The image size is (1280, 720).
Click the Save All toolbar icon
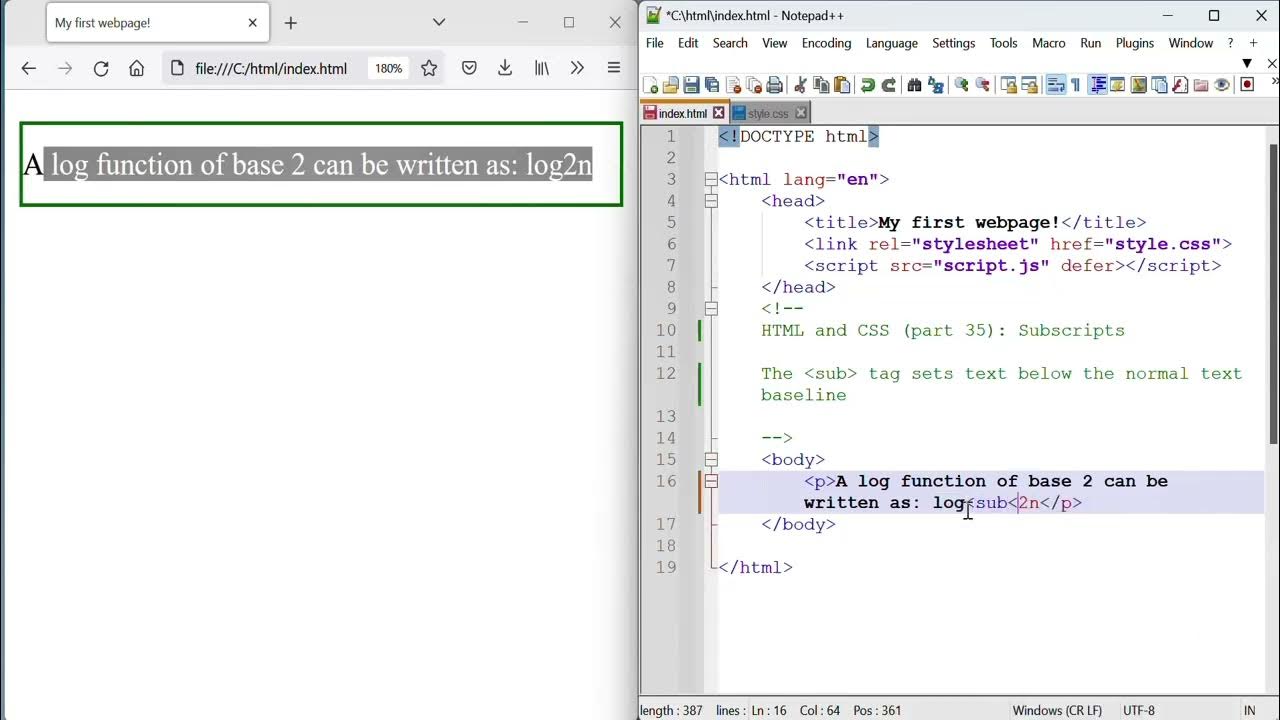(712, 85)
